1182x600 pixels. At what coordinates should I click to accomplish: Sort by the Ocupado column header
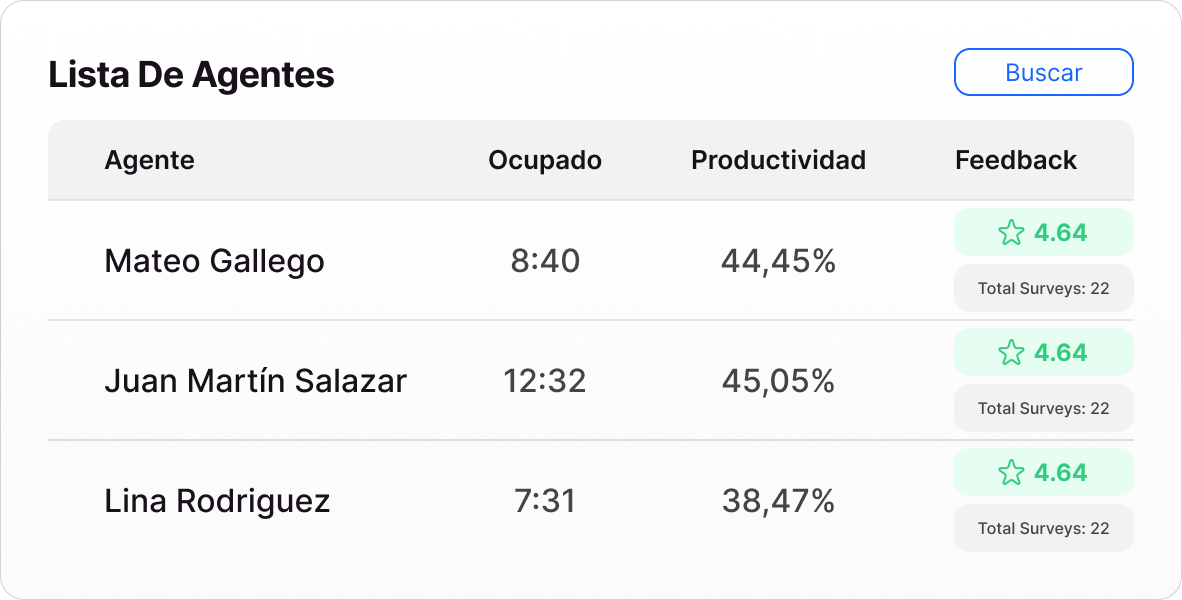click(545, 160)
